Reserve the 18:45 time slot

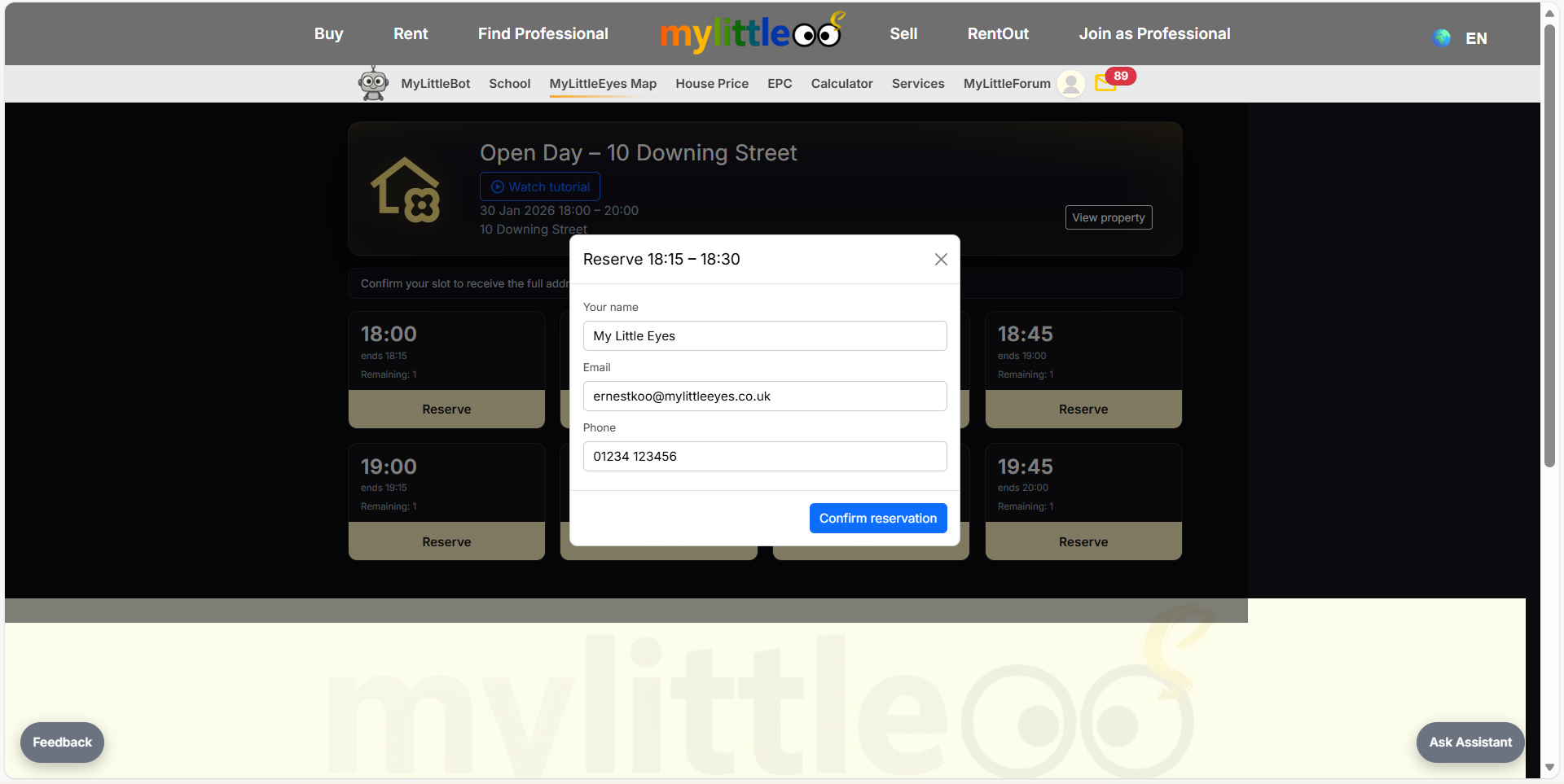(x=1083, y=409)
